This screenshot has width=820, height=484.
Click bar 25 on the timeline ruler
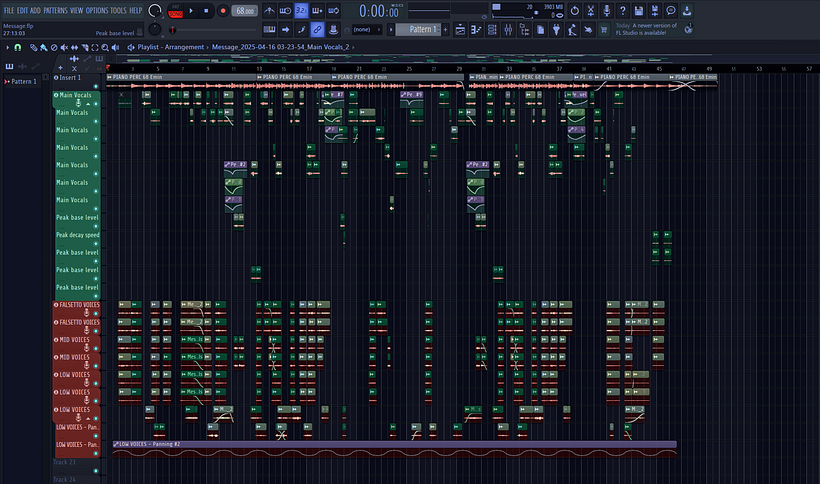409,68
